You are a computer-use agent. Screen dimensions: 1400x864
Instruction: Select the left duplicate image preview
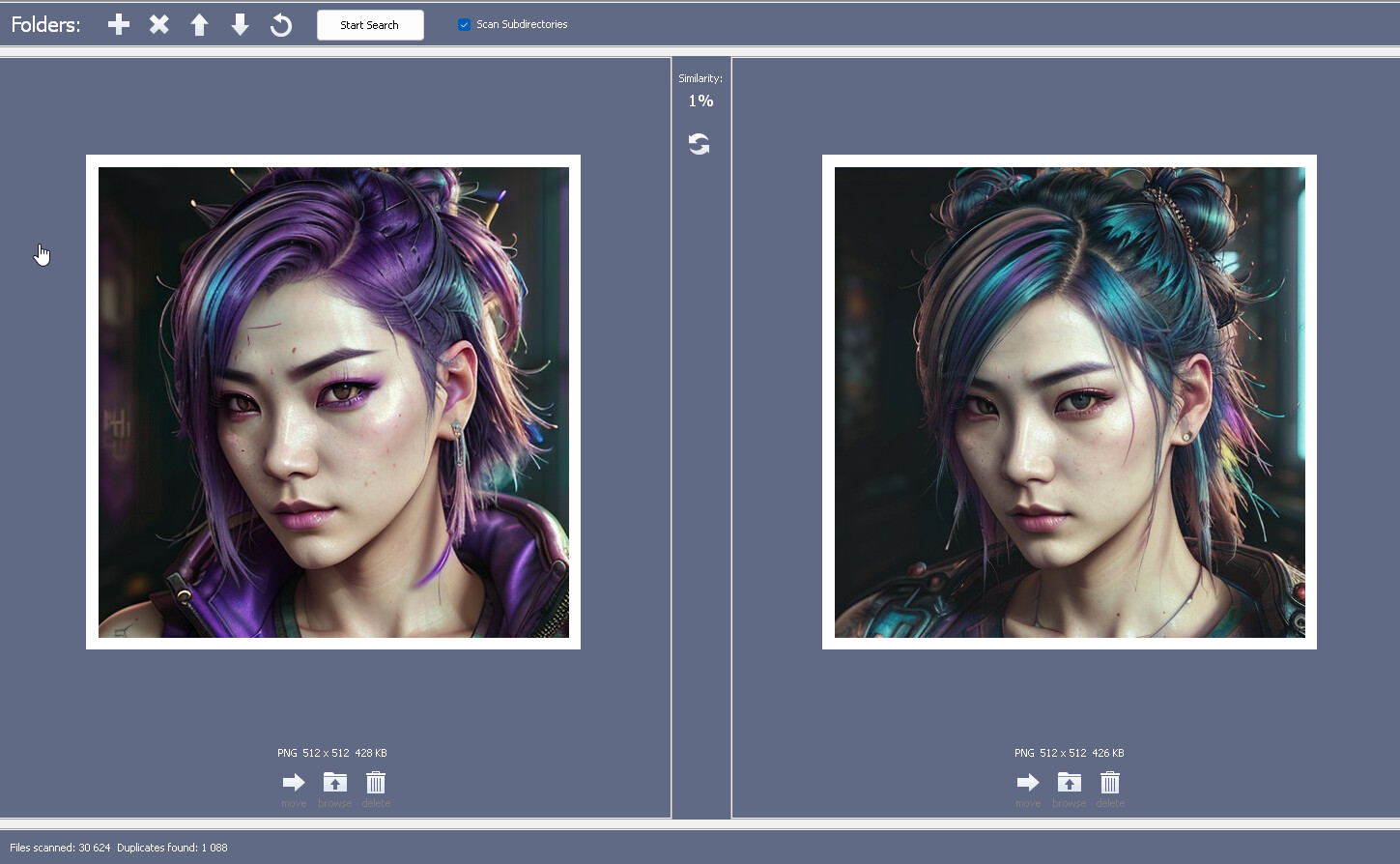coord(333,402)
